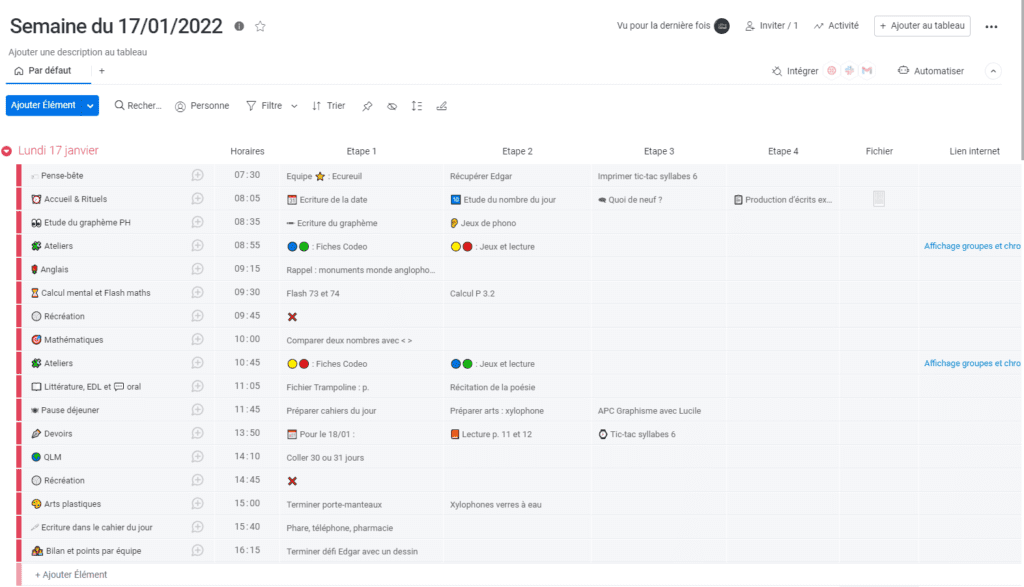The image size is (1024, 587).
Task: Star the board as favorite
Action: (x=260, y=27)
